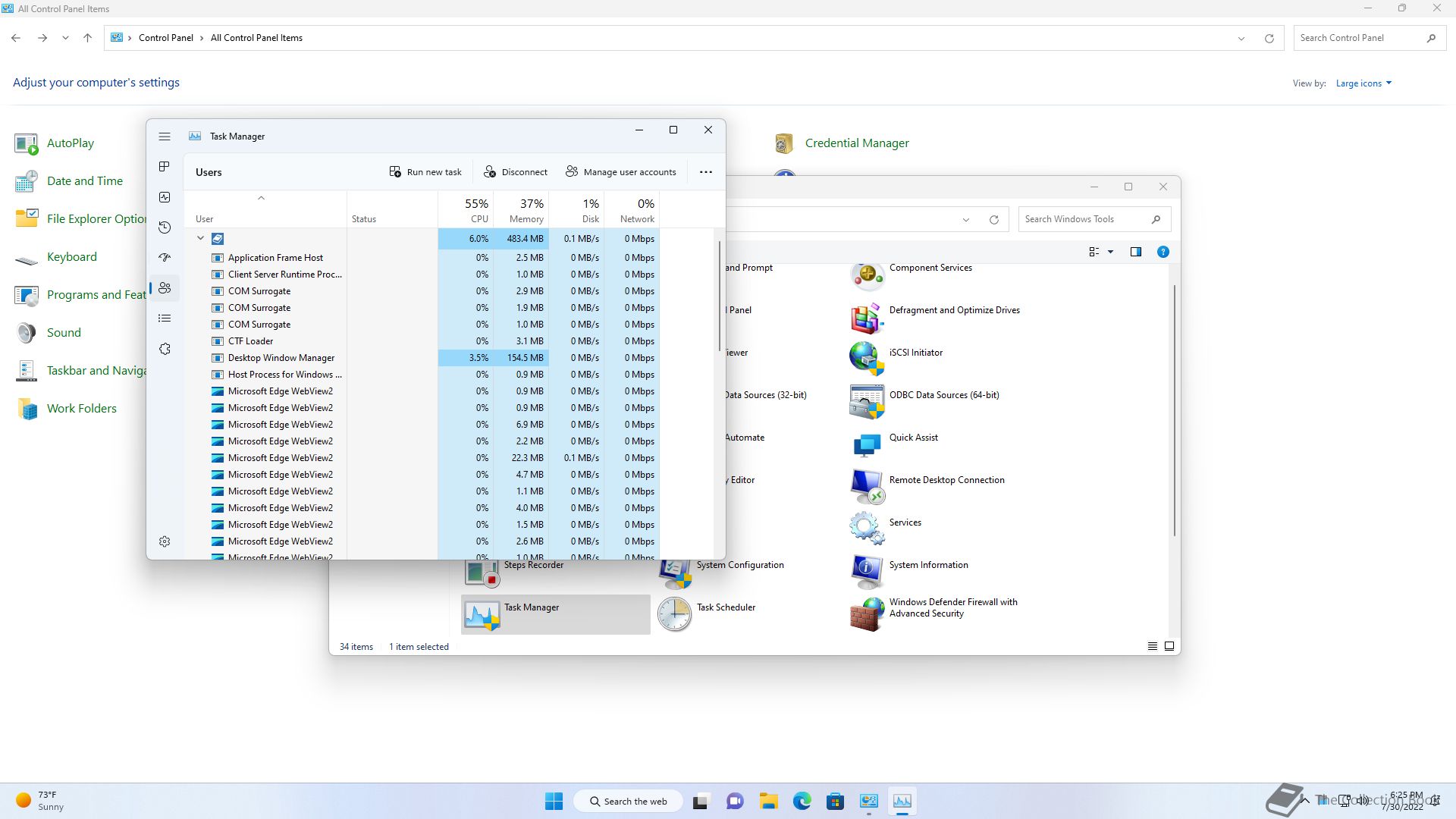Click Run new task button

pos(425,172)
